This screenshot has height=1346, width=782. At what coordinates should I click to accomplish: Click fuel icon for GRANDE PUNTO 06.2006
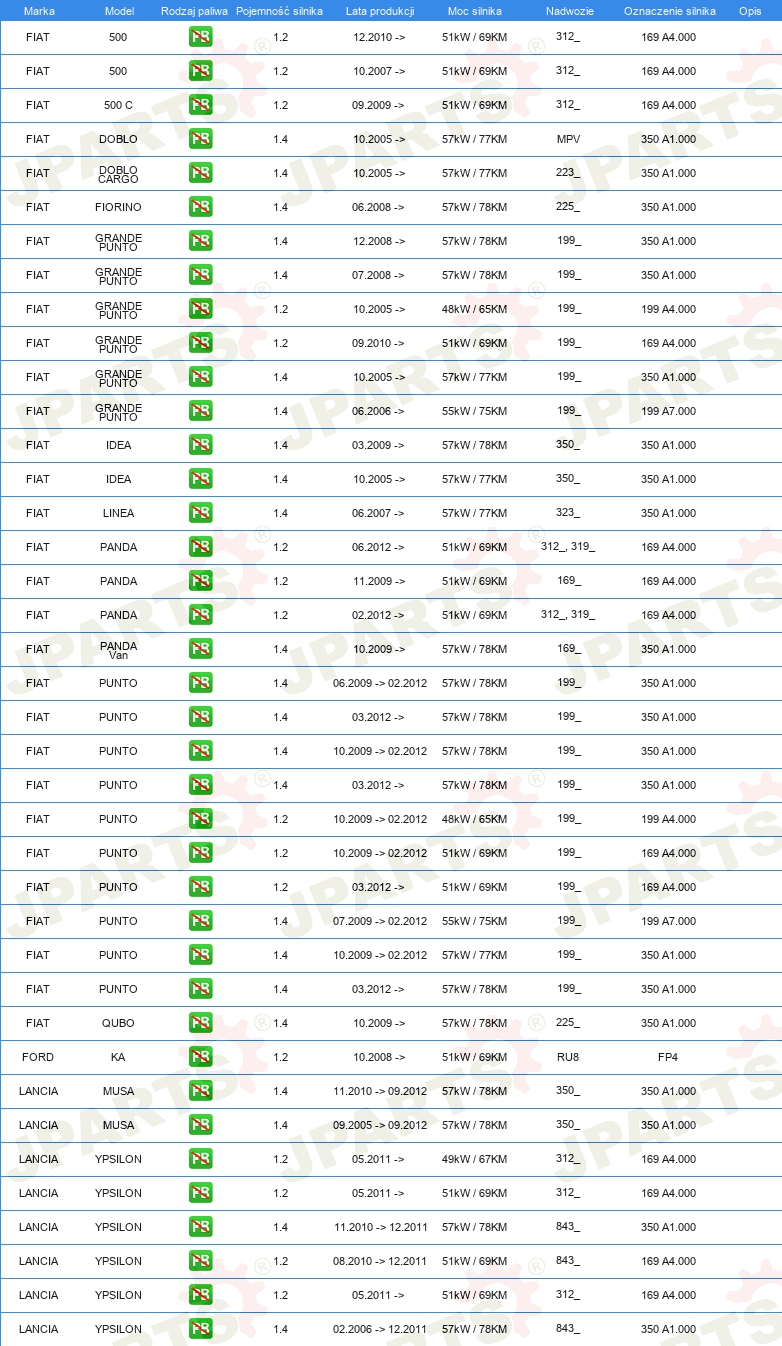click(200, 411)
